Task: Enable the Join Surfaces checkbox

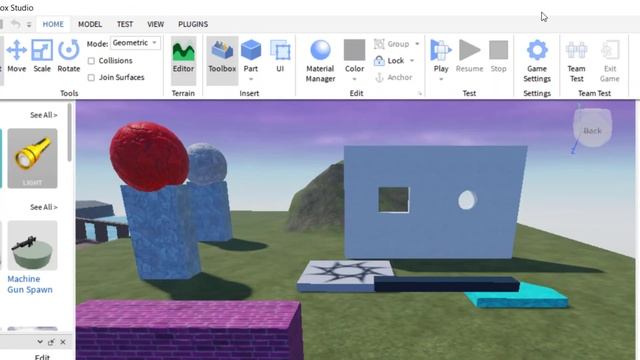Action: pos(91,78)
